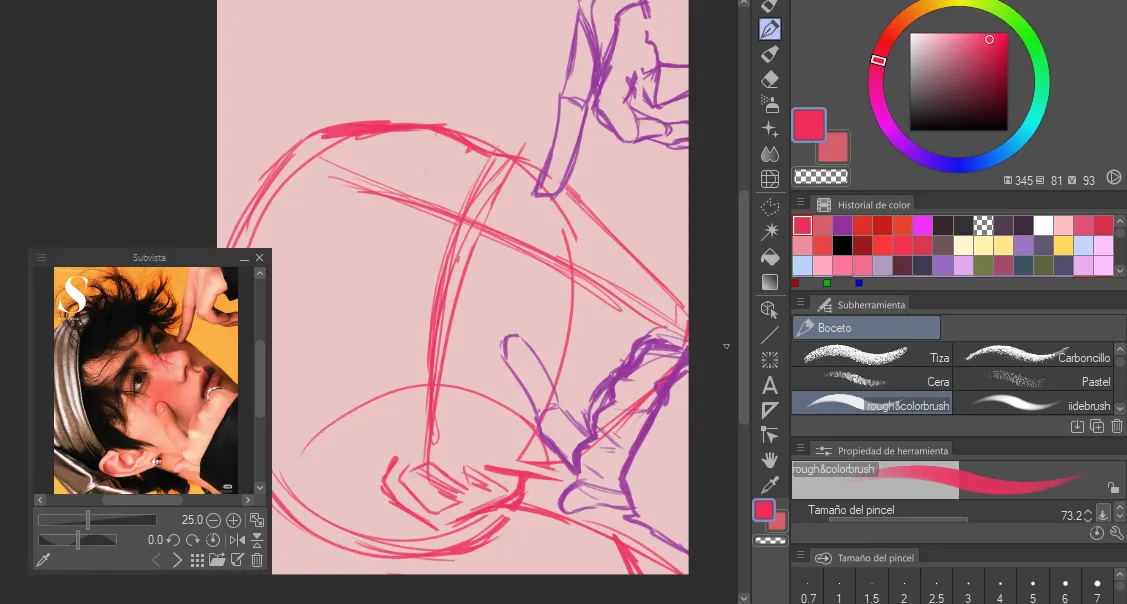Choose the iidebrush brush
Screen dimensions: 1127x604
(1032, 403)
